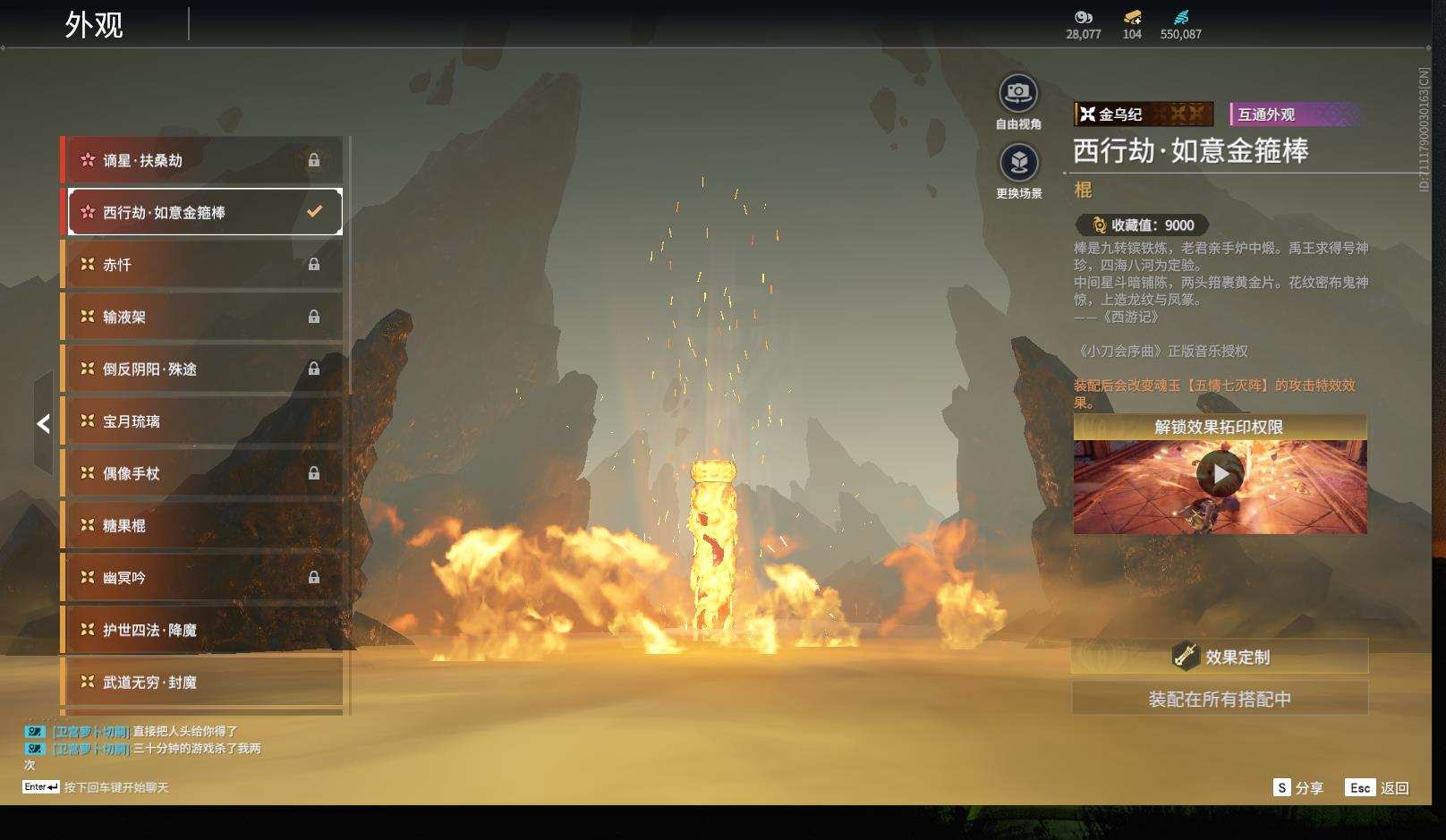Select the 糖果棍 skin entry

pyautogui.click(x=202, y=526)
